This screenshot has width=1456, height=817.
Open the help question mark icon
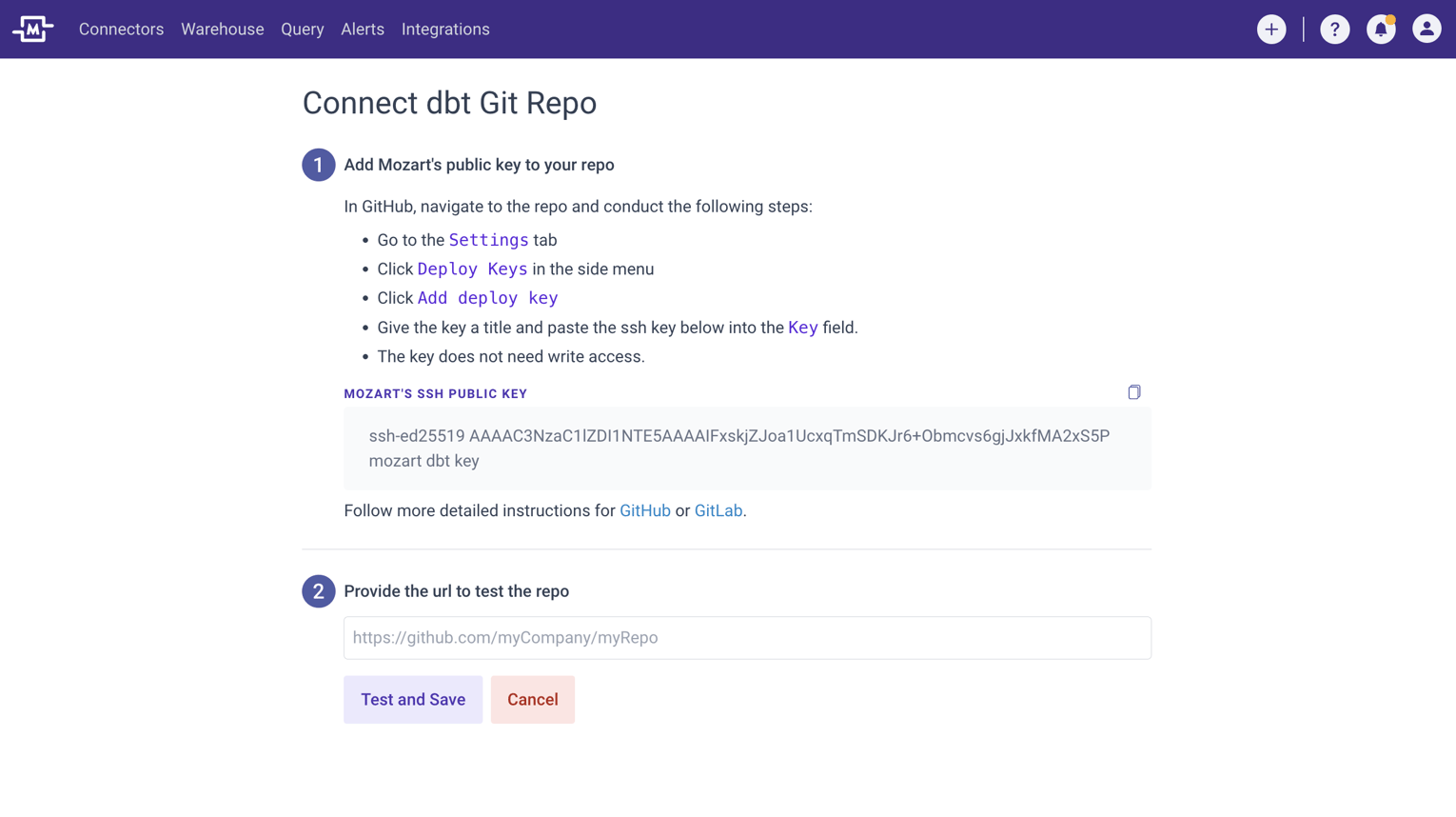point(1334,30)
